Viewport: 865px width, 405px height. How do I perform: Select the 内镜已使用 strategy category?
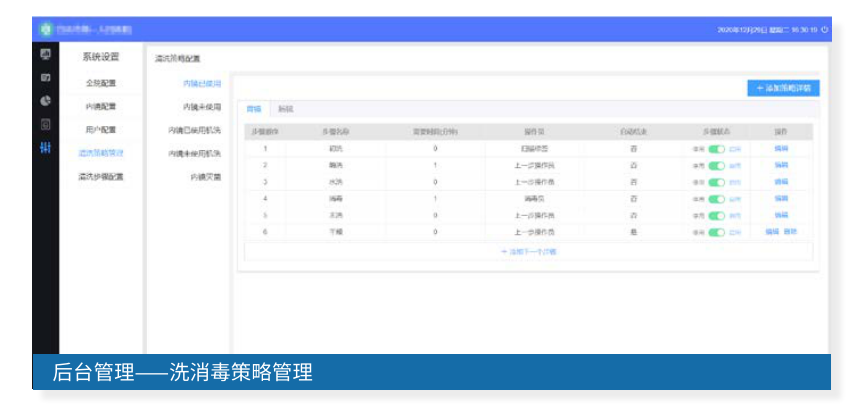click(x=202, y=84)
